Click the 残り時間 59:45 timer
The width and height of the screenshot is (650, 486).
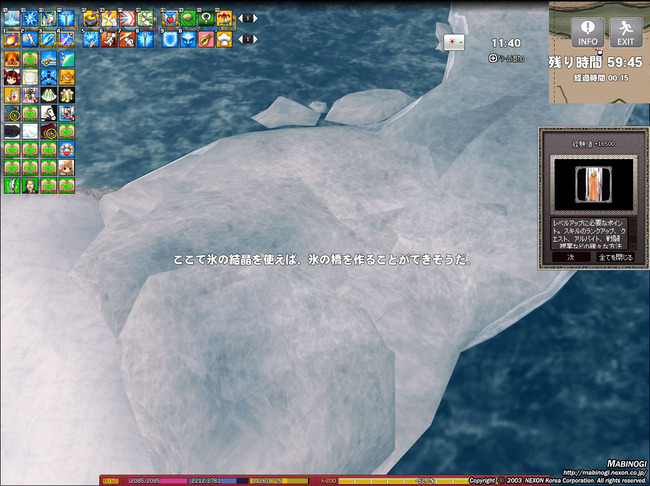(x=596, y=62)
